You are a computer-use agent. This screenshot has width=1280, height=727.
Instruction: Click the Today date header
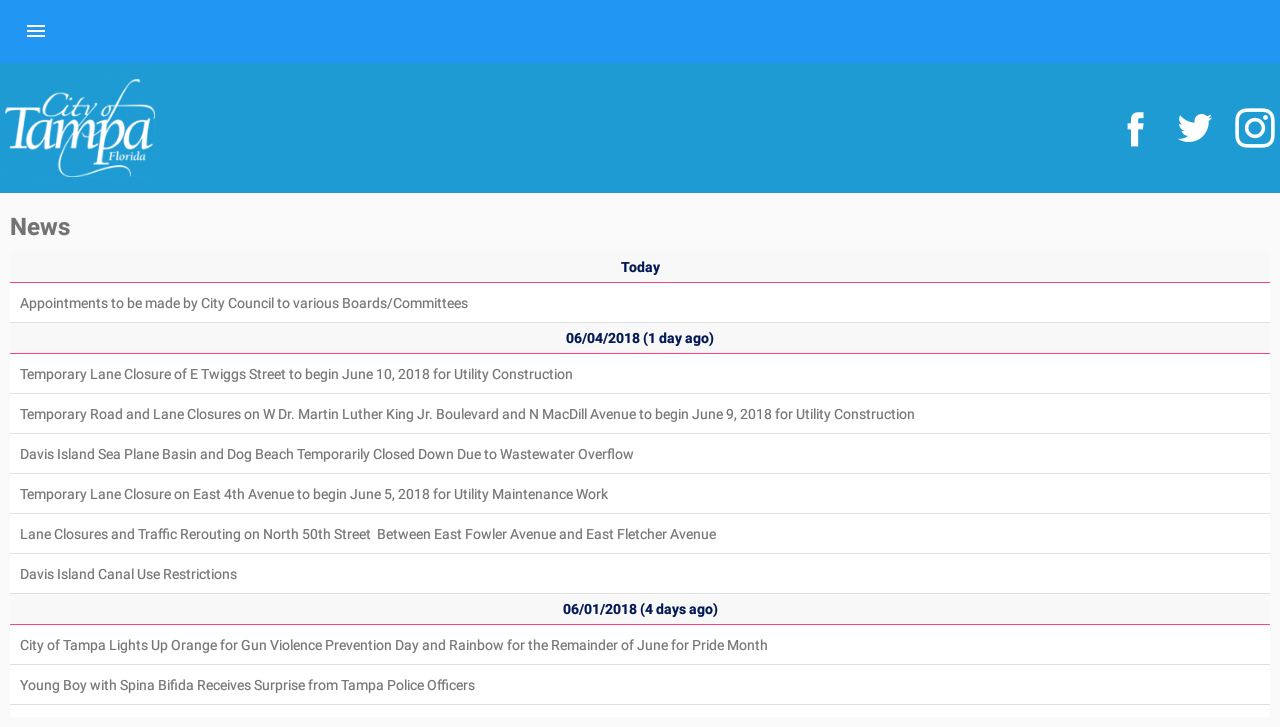tap(640, 267)
